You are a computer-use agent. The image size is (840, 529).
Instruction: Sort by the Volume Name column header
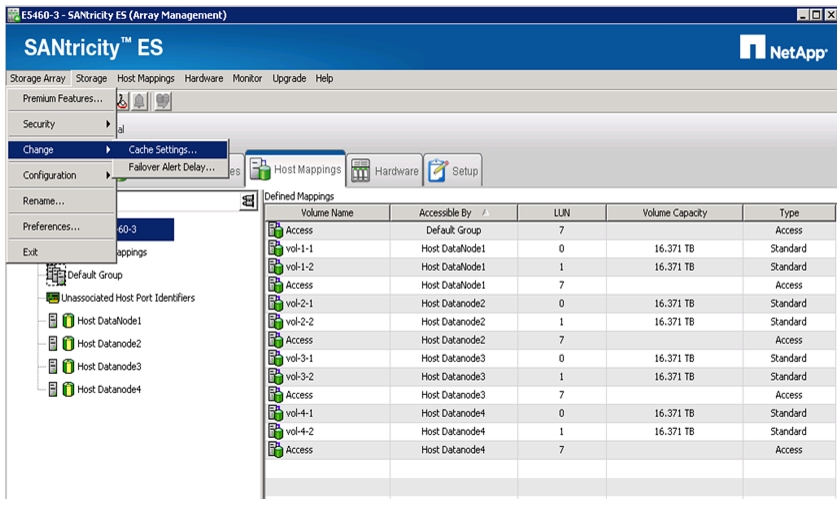click(x=327, y=213)
